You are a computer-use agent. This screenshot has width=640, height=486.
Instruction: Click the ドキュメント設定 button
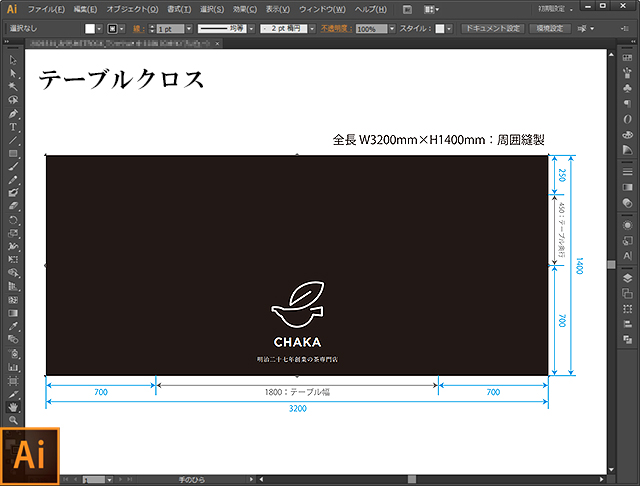(x=492, y=29)
